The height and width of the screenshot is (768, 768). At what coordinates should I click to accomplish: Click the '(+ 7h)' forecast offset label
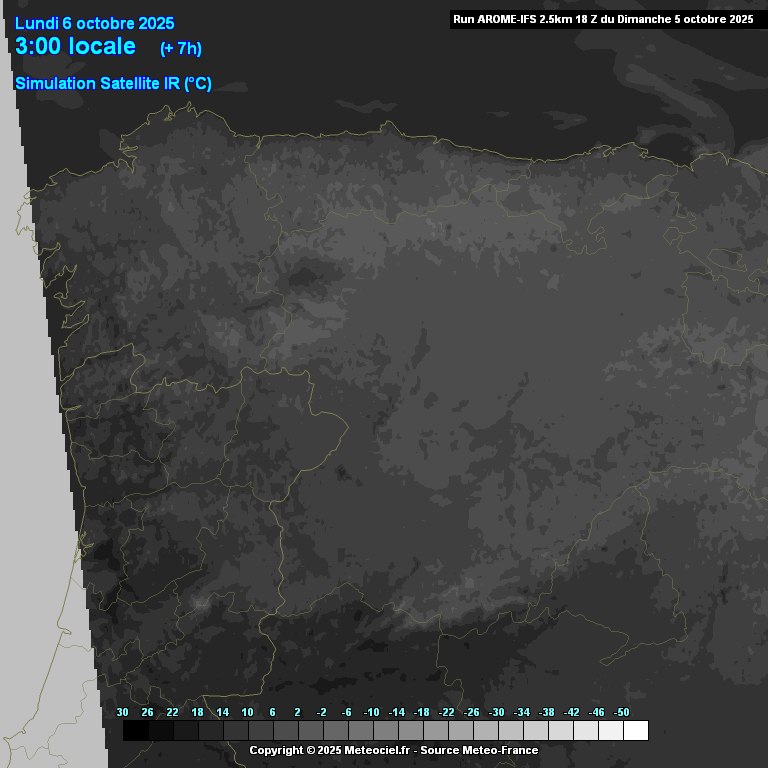[x=180, y=48]
